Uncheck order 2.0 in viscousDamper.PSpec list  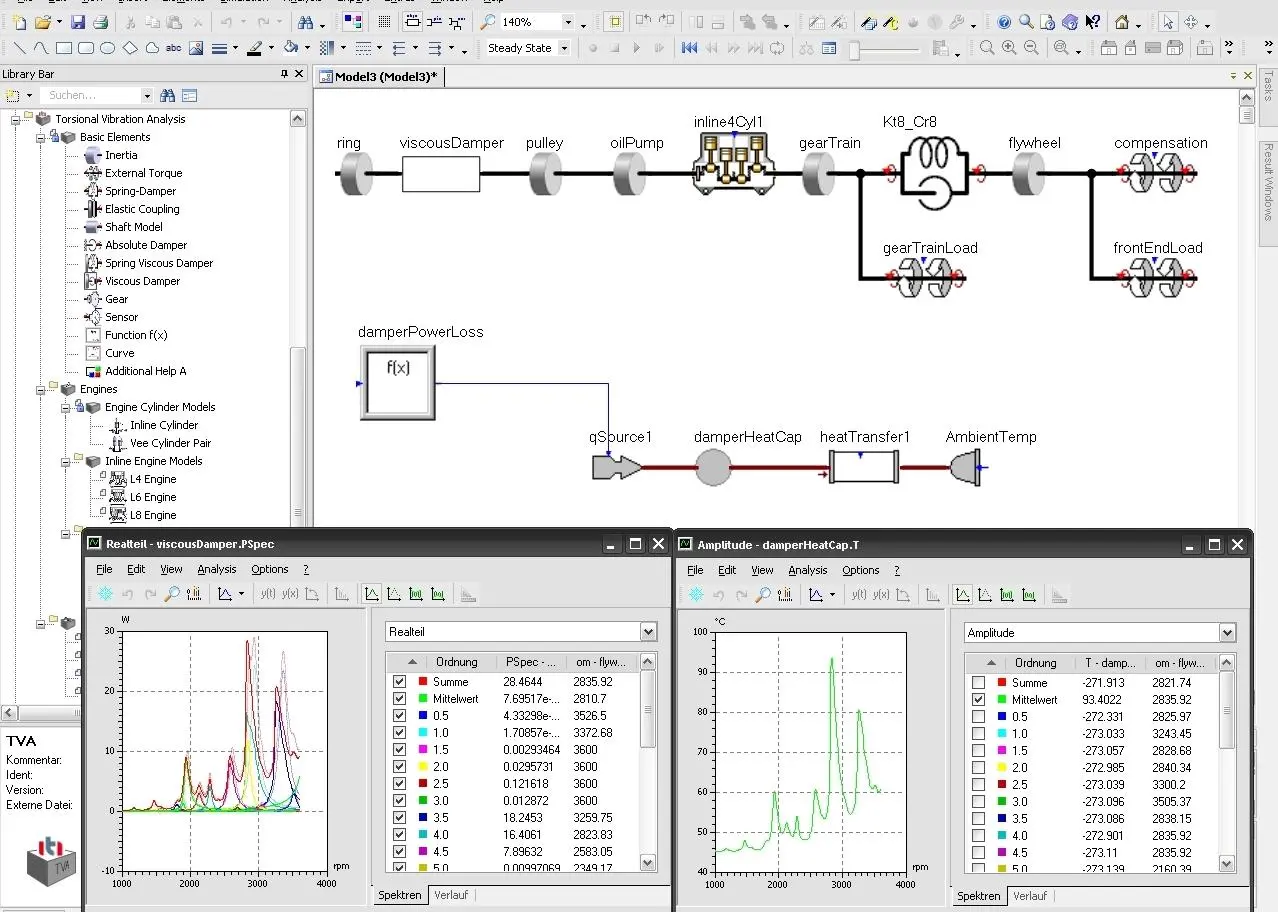tap(400, 767)
